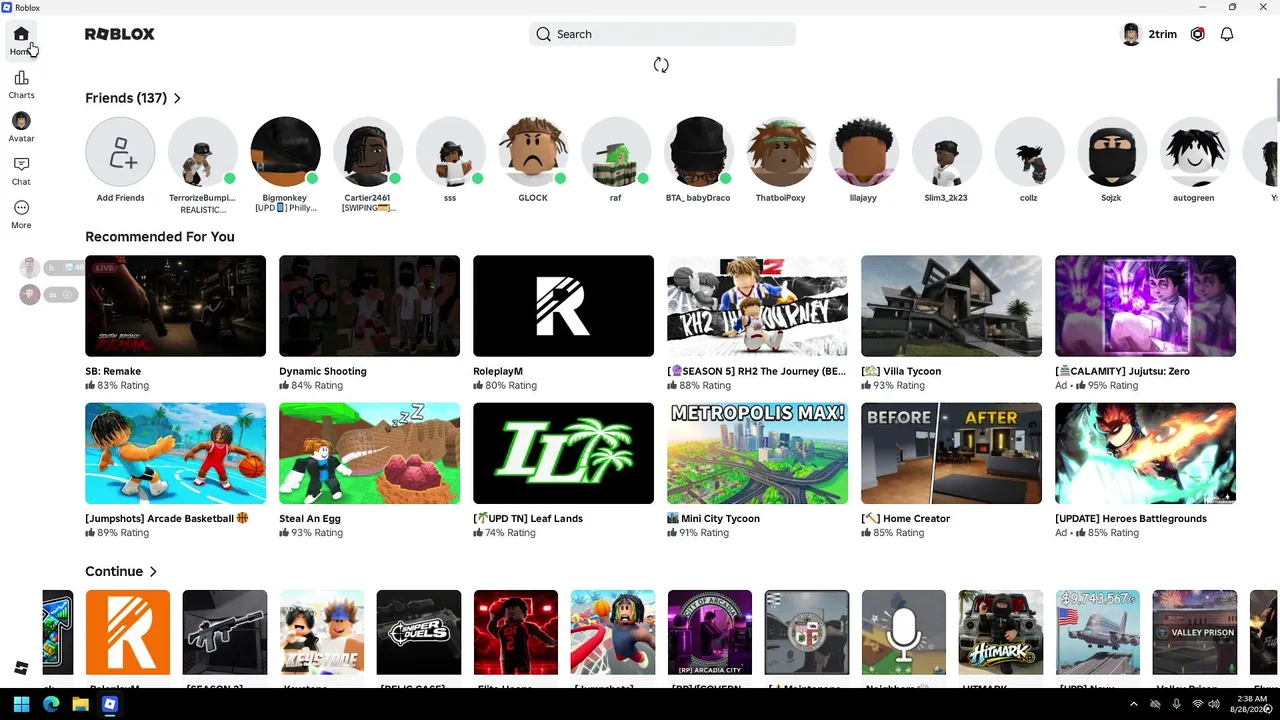Click the Villa Tycoon game title

click(x=901, y=371)
